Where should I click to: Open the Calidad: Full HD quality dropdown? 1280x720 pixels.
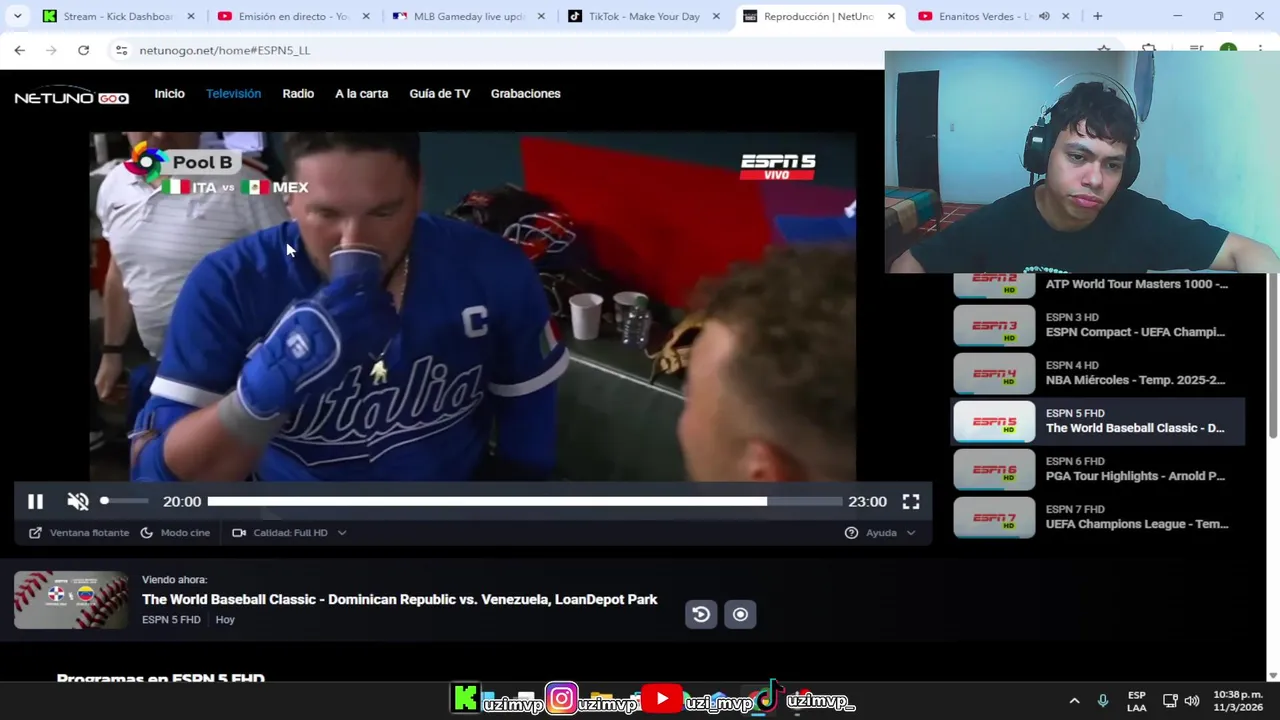[289, 533]
